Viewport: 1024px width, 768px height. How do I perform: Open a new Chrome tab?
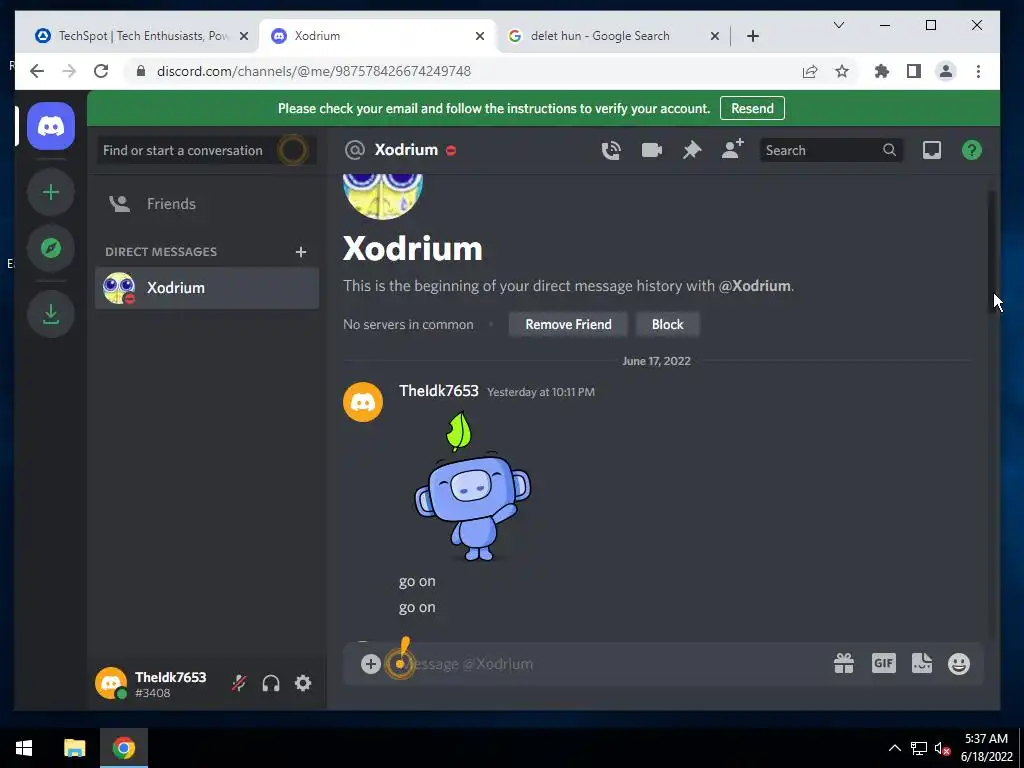pyautogui.click(x=753, y=36)
